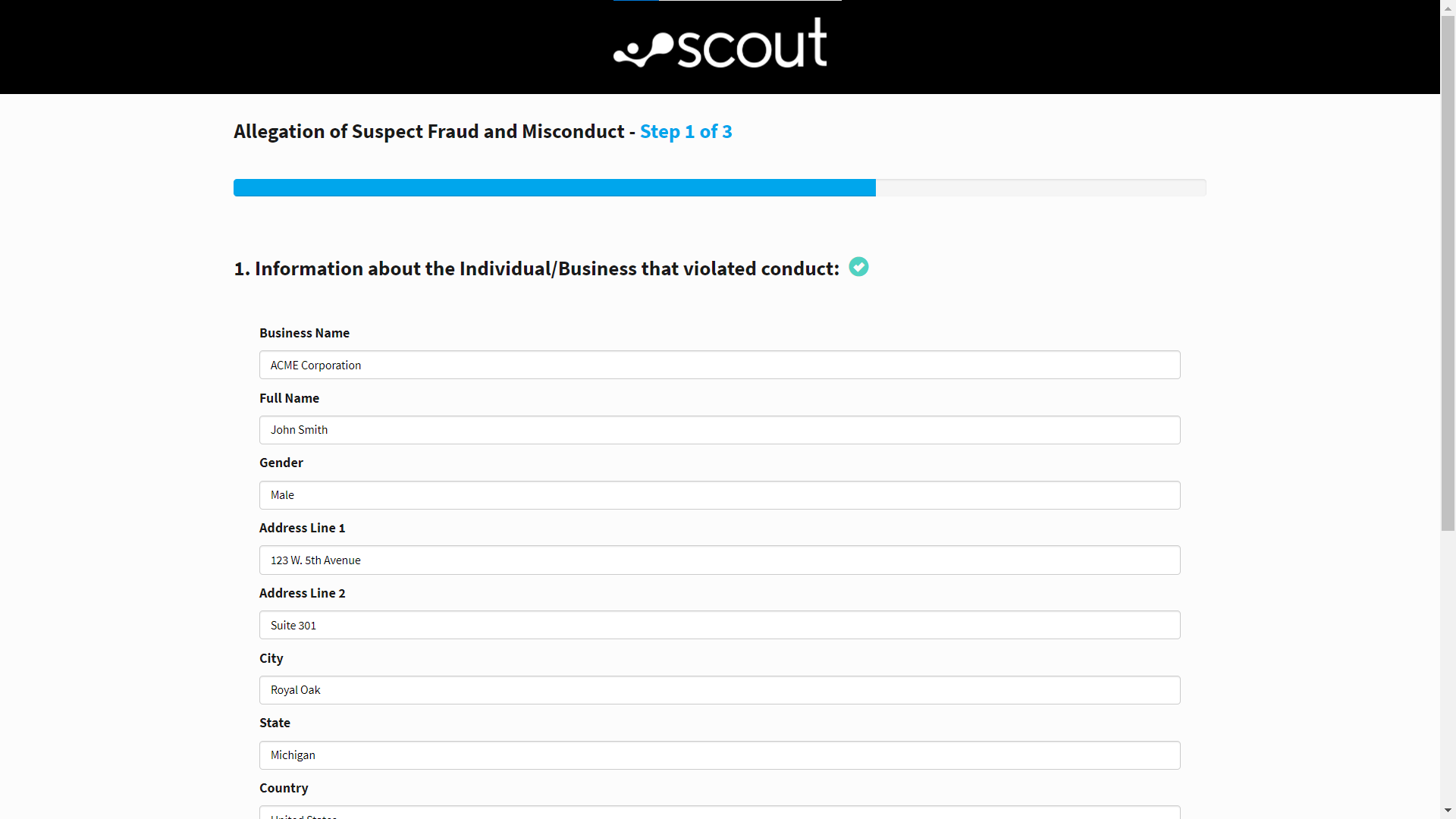Click the City field with Royal Oak
Viewport: 1456px width, 819px height.
tap(720, 690)
